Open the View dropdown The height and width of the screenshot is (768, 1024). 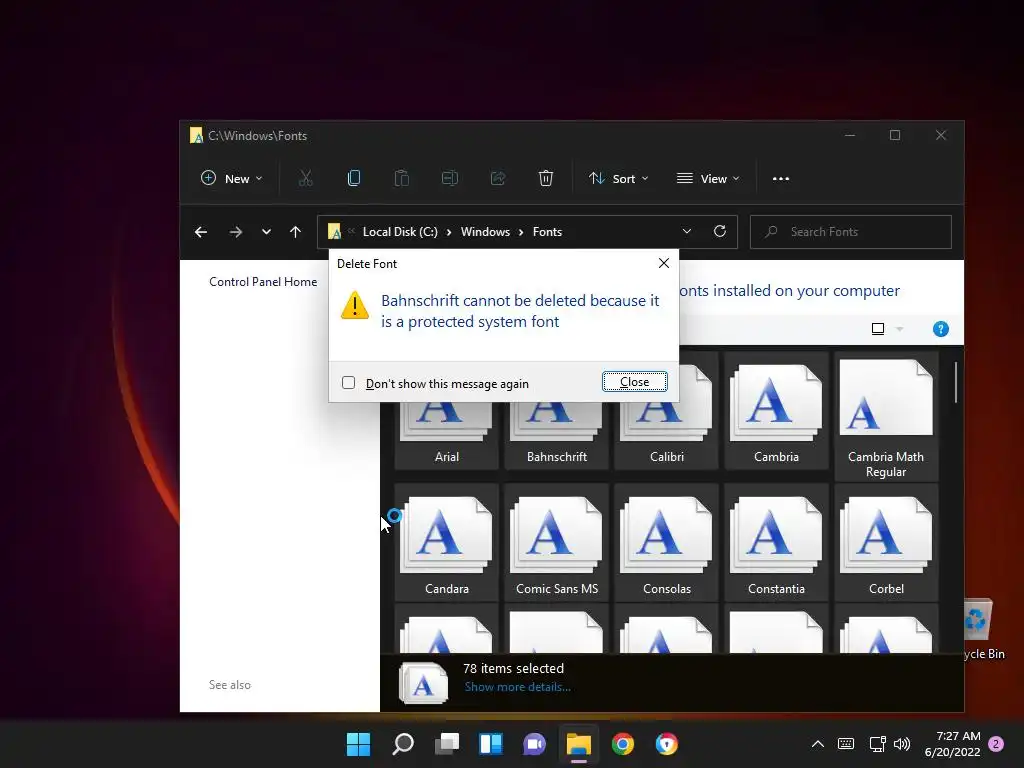(x=709, y=178)
